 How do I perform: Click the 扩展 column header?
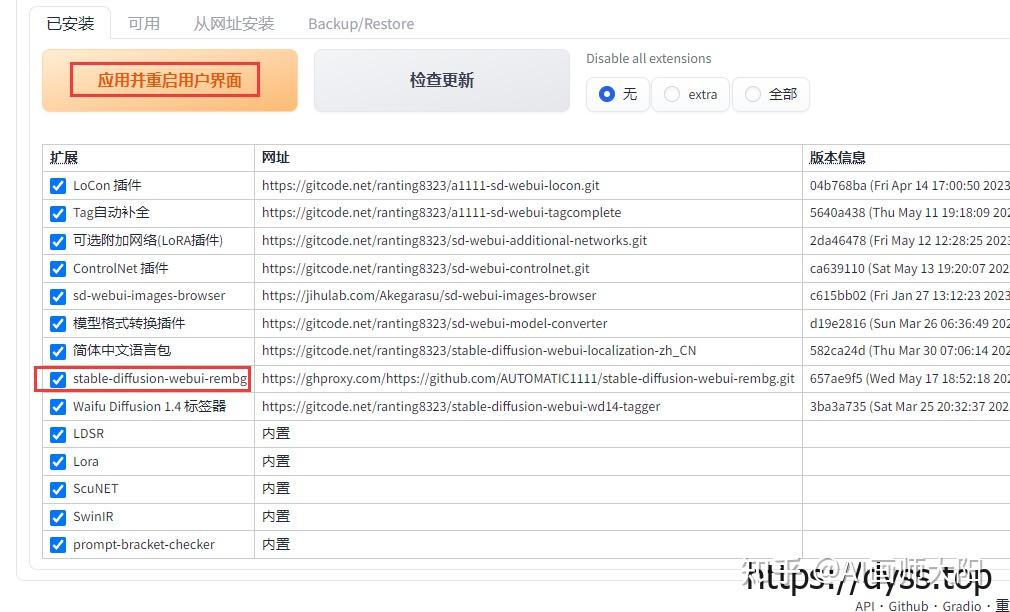tap(64, 158)
